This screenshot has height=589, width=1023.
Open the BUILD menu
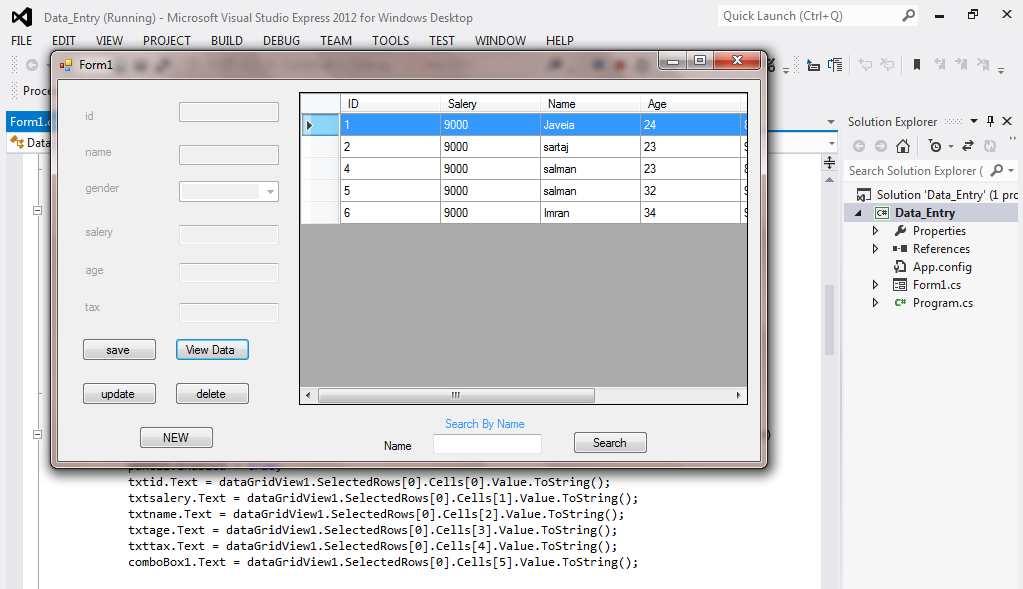coord(226,40)
